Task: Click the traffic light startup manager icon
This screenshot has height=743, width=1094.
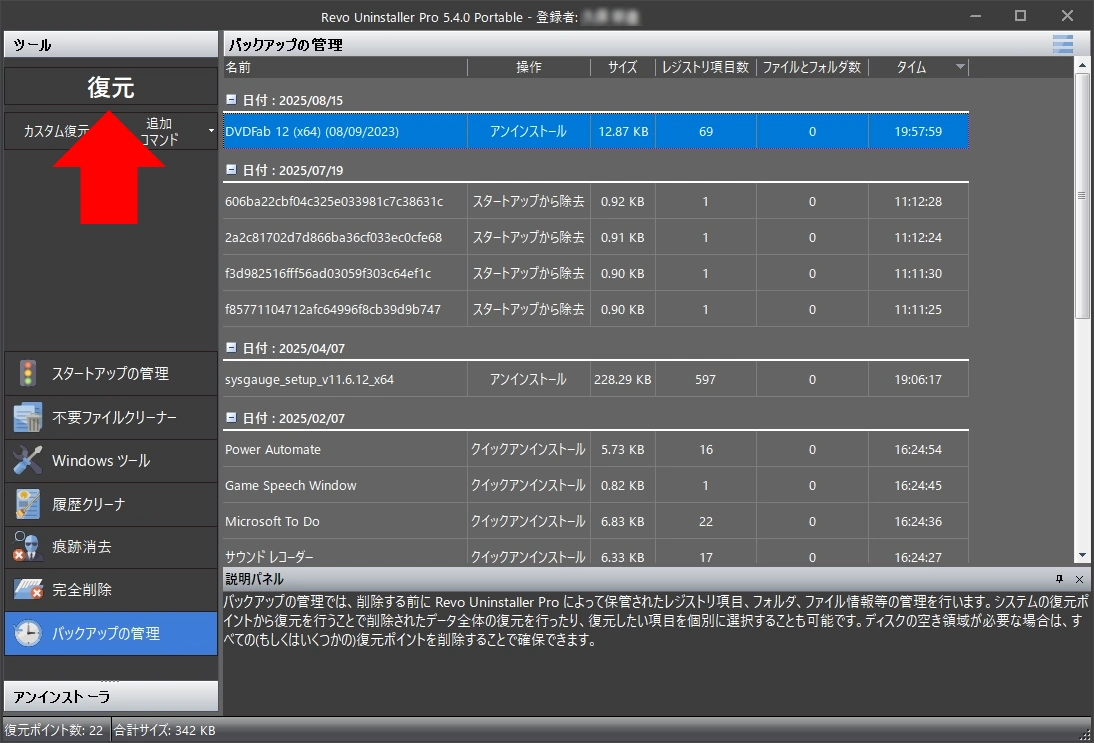Action: click(28, 373)
